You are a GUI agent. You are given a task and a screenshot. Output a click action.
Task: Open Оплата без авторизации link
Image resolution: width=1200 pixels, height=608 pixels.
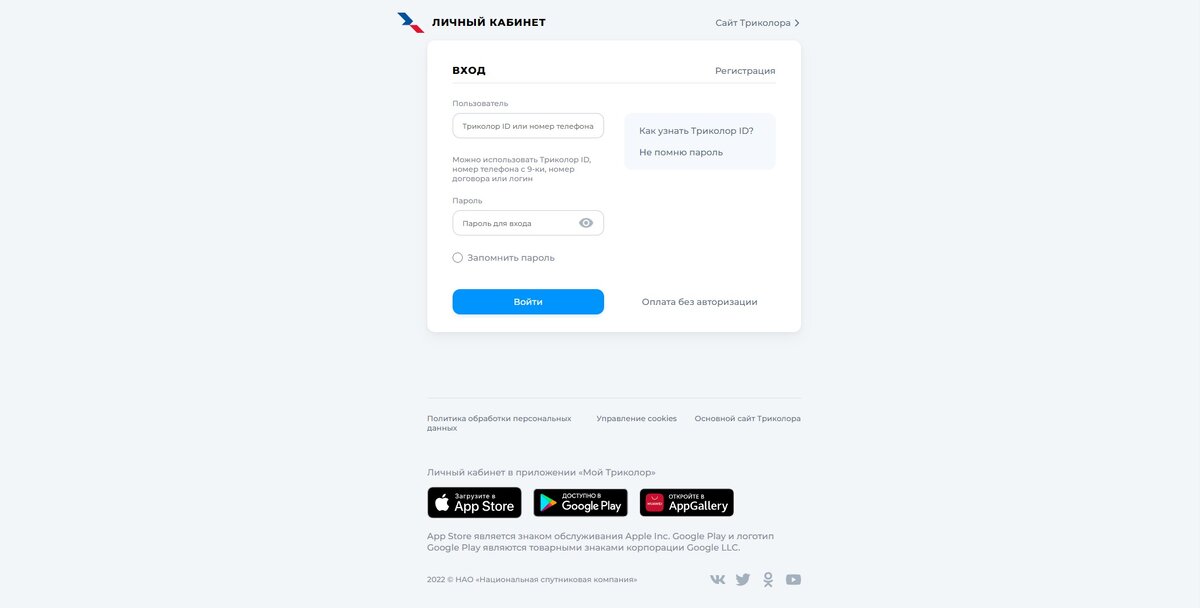click(700, 302)
